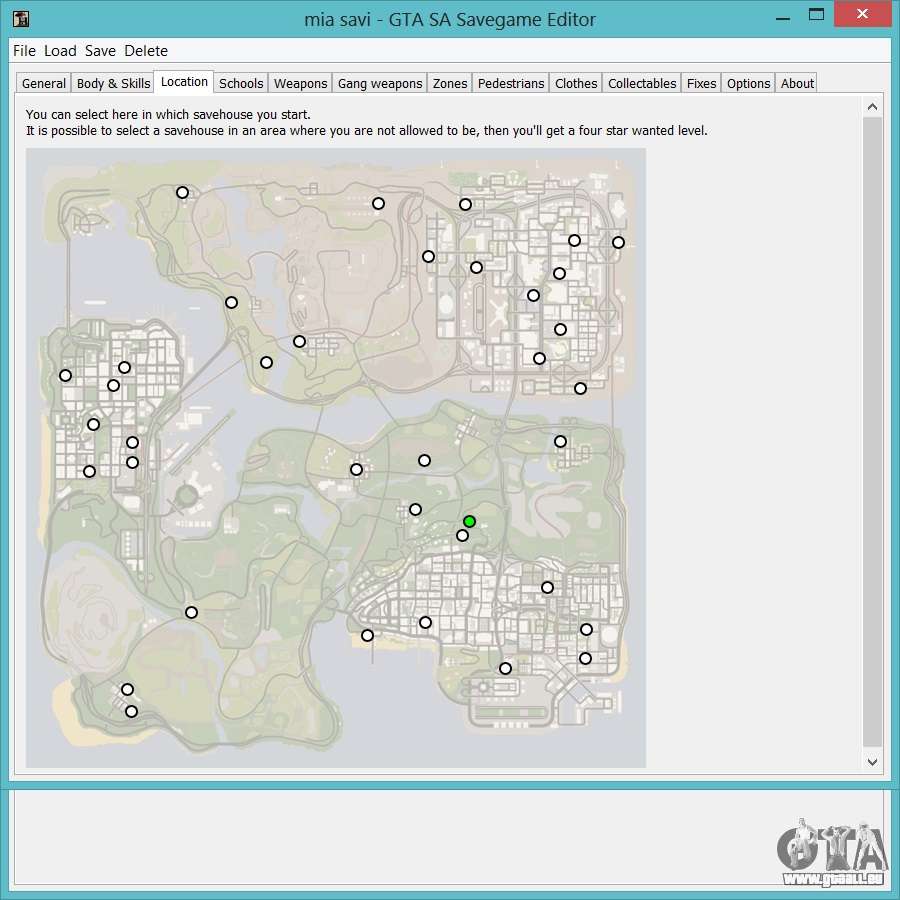900x900 pixels.
Task: Select the savehouse near Los Santos airport
Action: [x=505, y=668]
